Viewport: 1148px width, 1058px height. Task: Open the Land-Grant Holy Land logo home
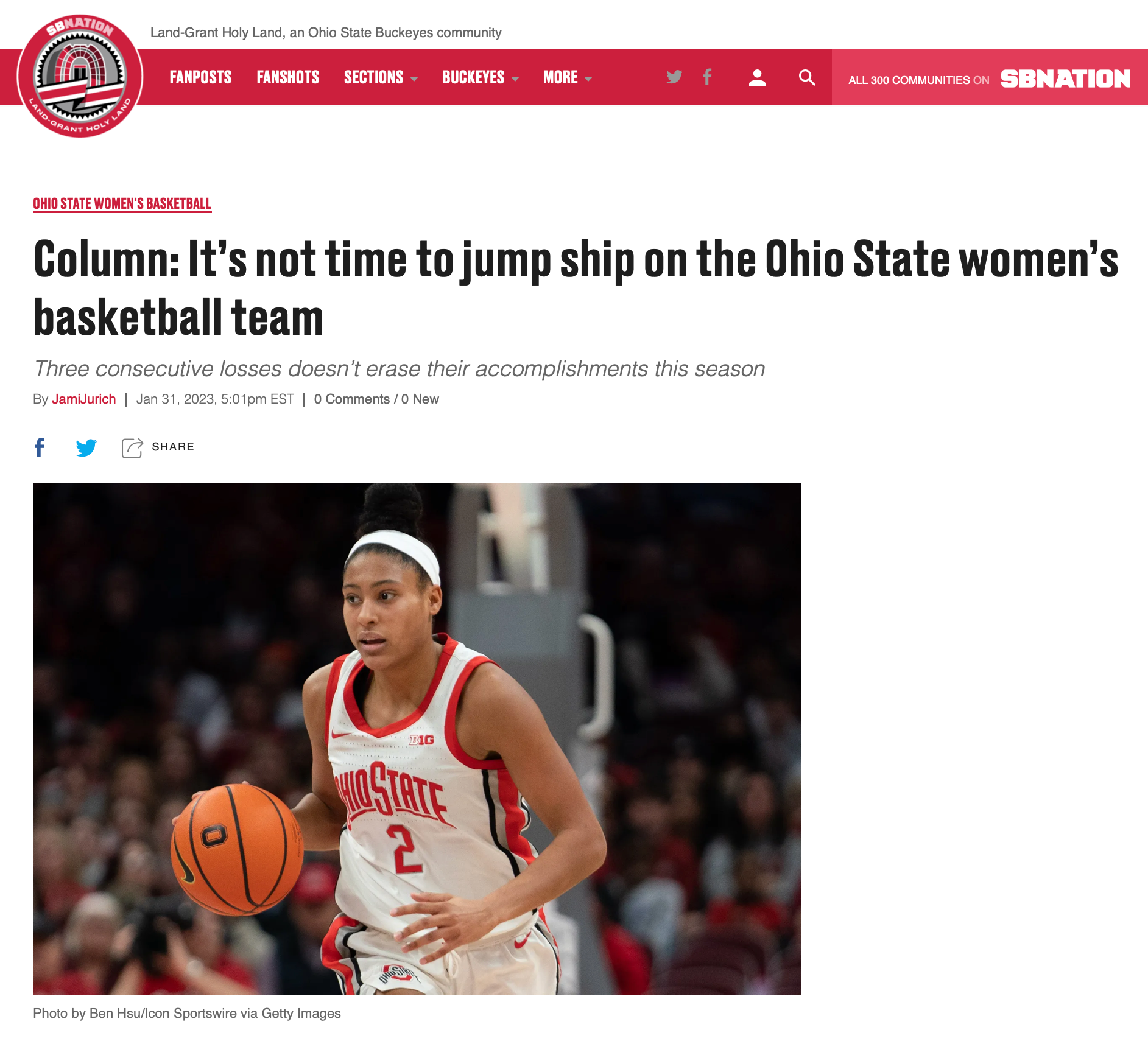[x=80, y=76]
